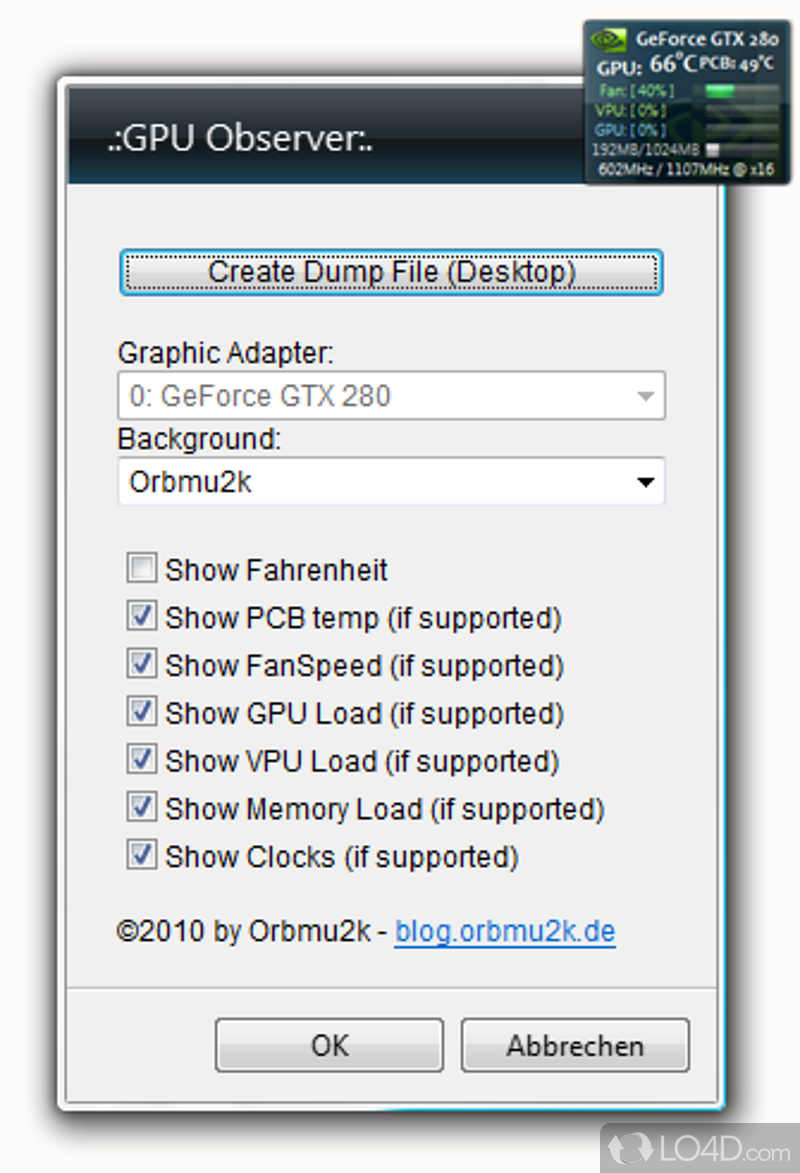Toggle the Show Clocks checkbox
This screenshot has width=800, height=1173.
point(142,856)
